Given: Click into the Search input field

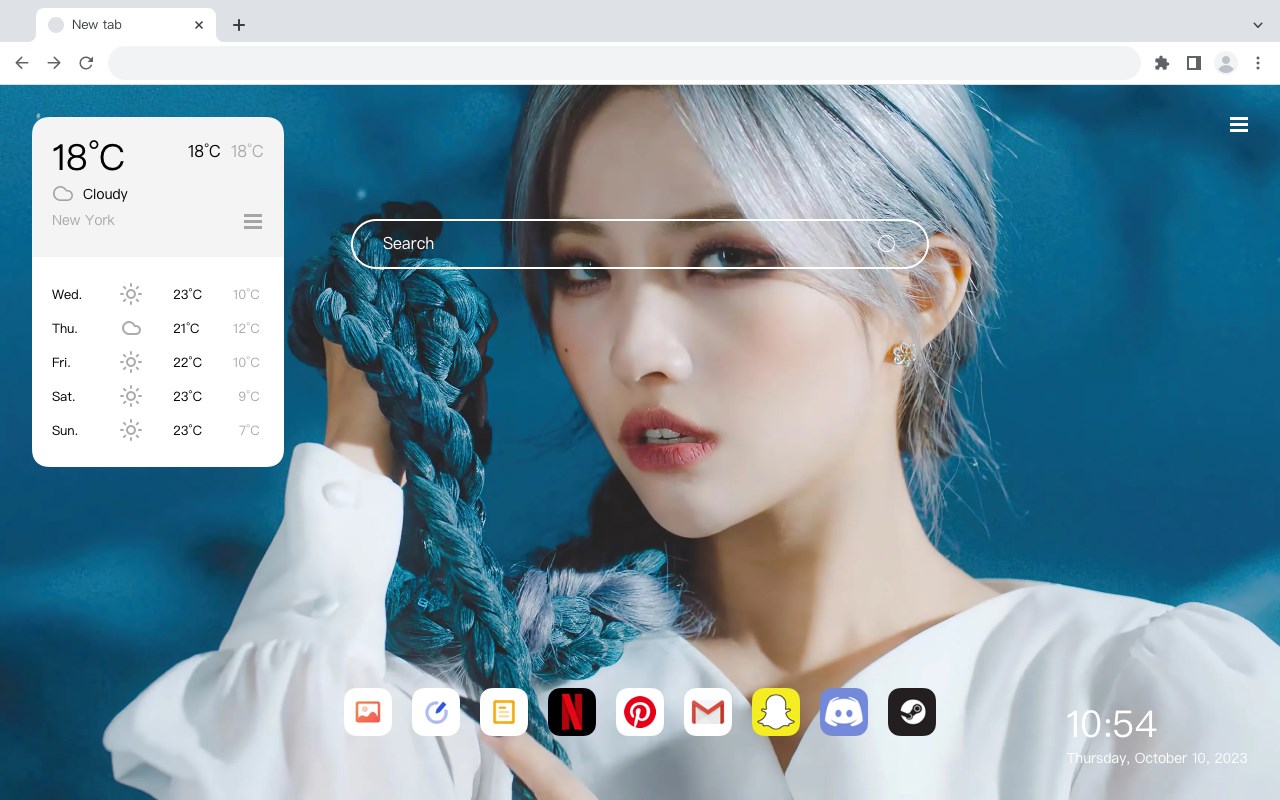Looking at the screenshot, I should (640, 244).
